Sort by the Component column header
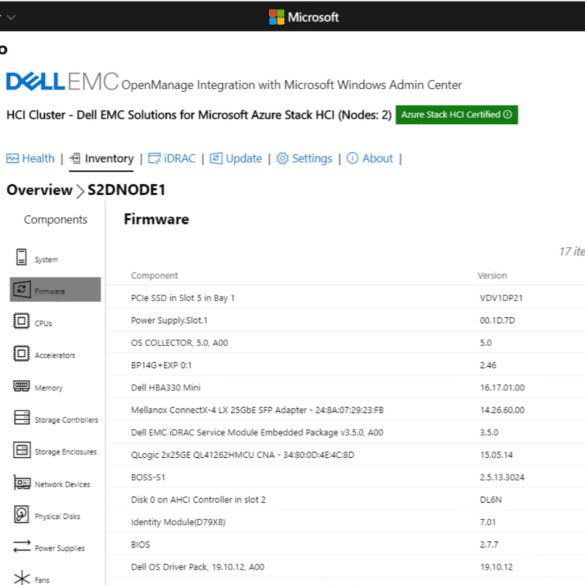Viewport: 585px width, 585px height. [154, 276]
